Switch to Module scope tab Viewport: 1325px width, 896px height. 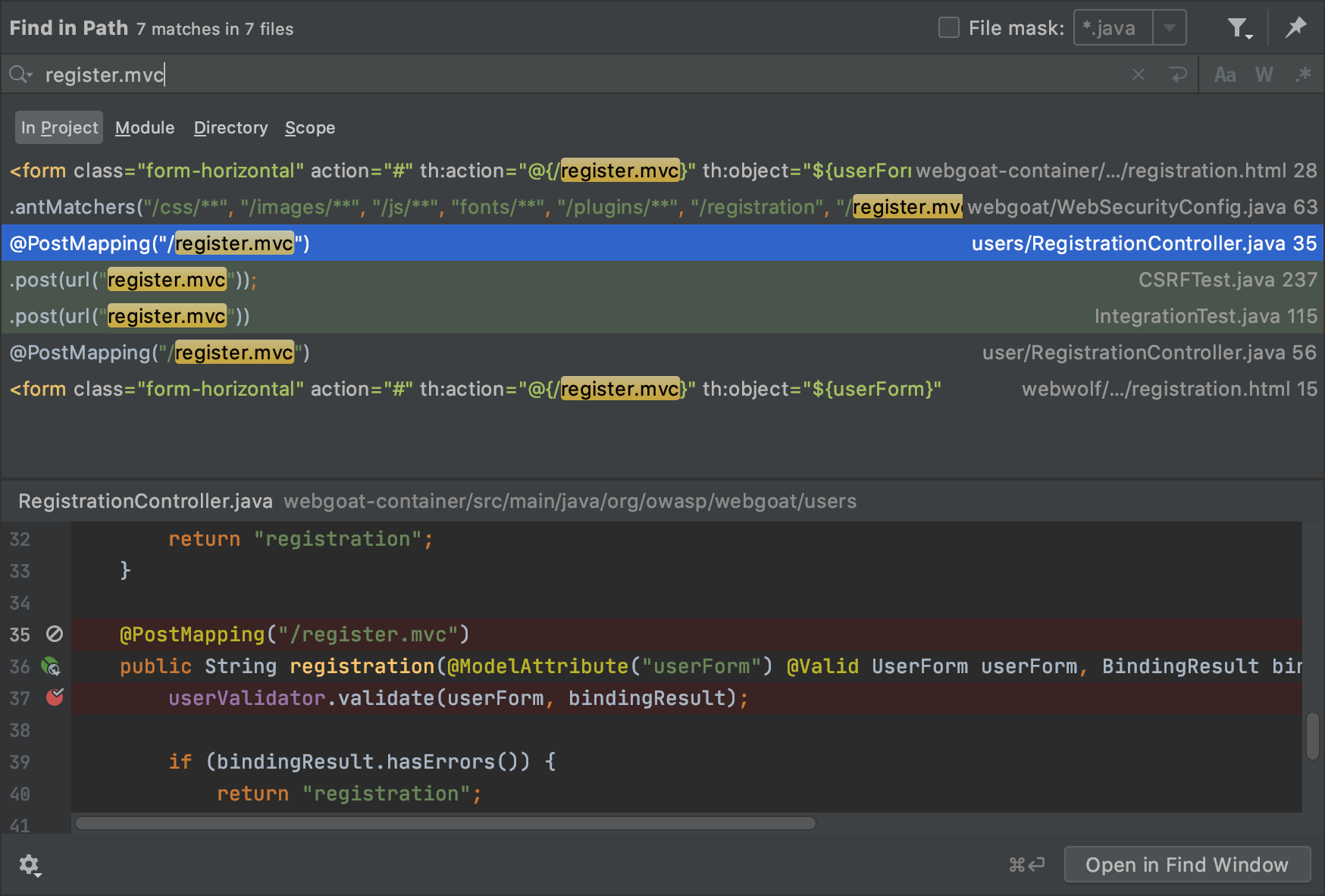pyautogui.click(x=145, y=127)
